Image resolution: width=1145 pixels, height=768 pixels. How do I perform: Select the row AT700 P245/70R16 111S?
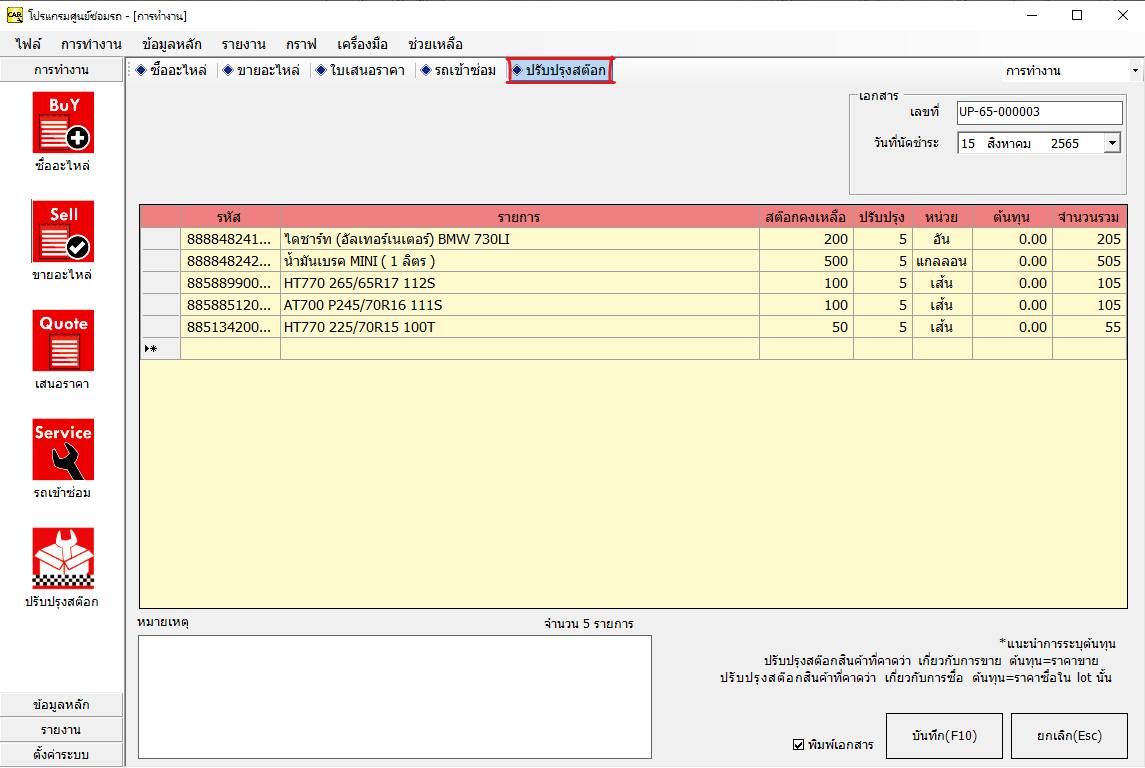[633, 305]
